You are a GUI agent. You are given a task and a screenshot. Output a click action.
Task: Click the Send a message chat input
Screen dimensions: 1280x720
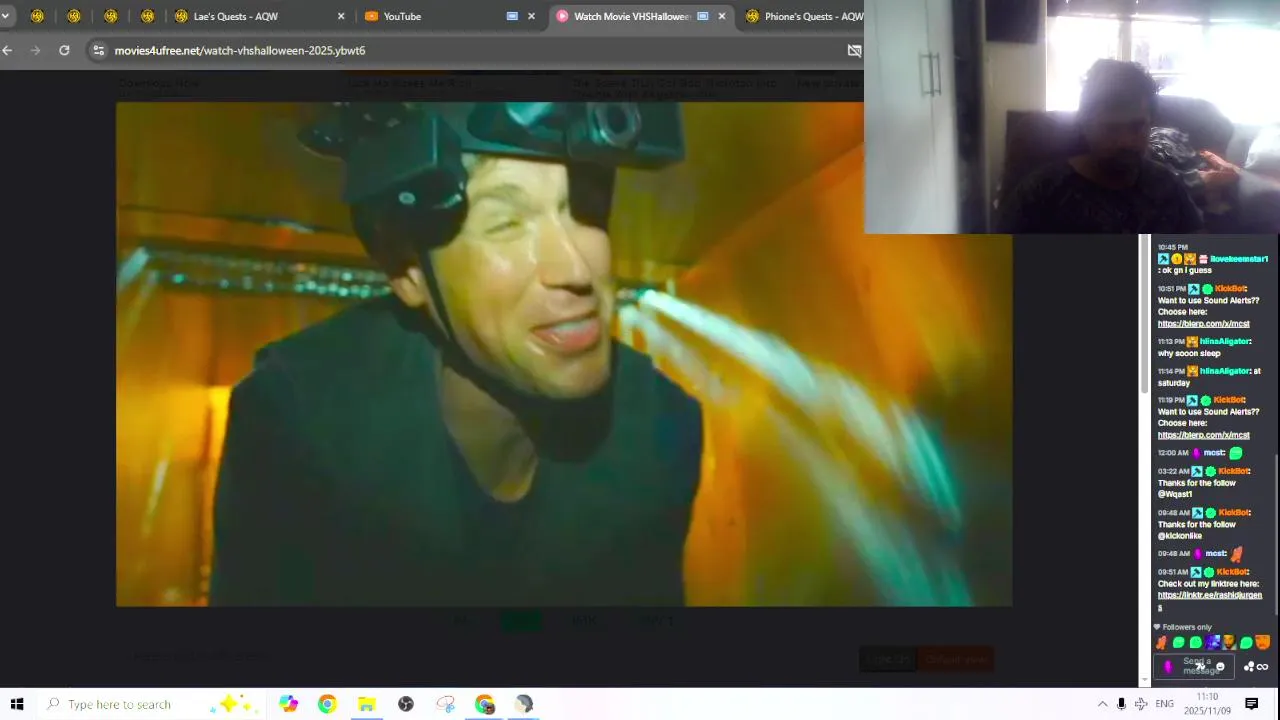[1196, 666]
